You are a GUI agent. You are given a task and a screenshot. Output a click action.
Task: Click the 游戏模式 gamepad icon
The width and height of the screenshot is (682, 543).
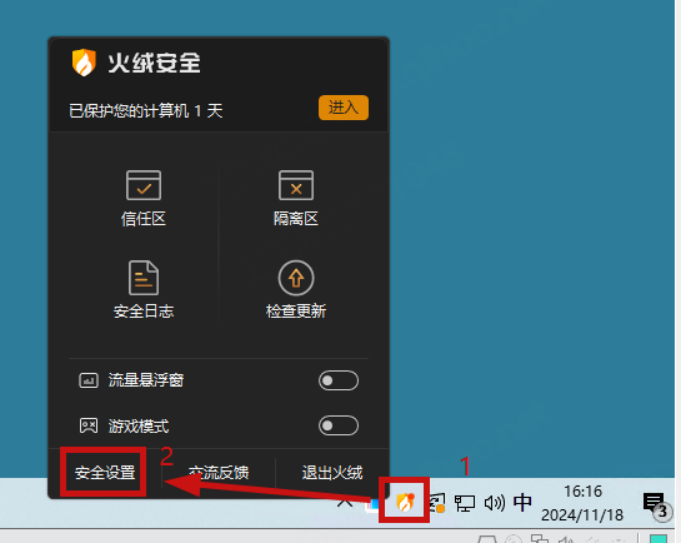pos(88,426)
